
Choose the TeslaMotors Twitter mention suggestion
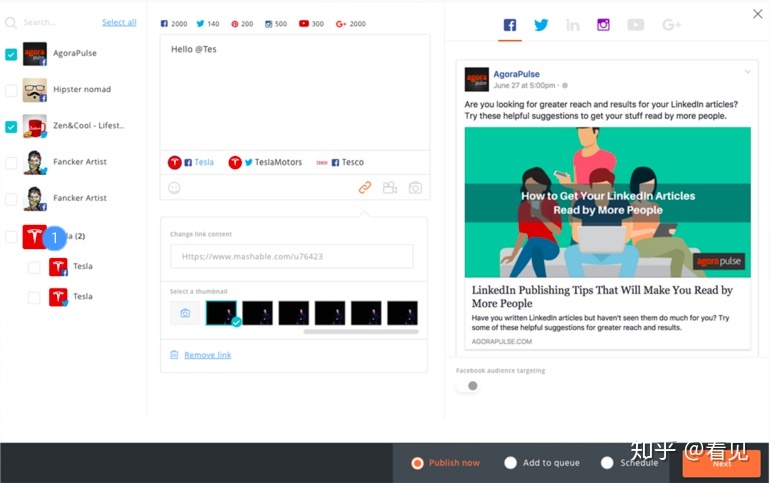point(265,162)
